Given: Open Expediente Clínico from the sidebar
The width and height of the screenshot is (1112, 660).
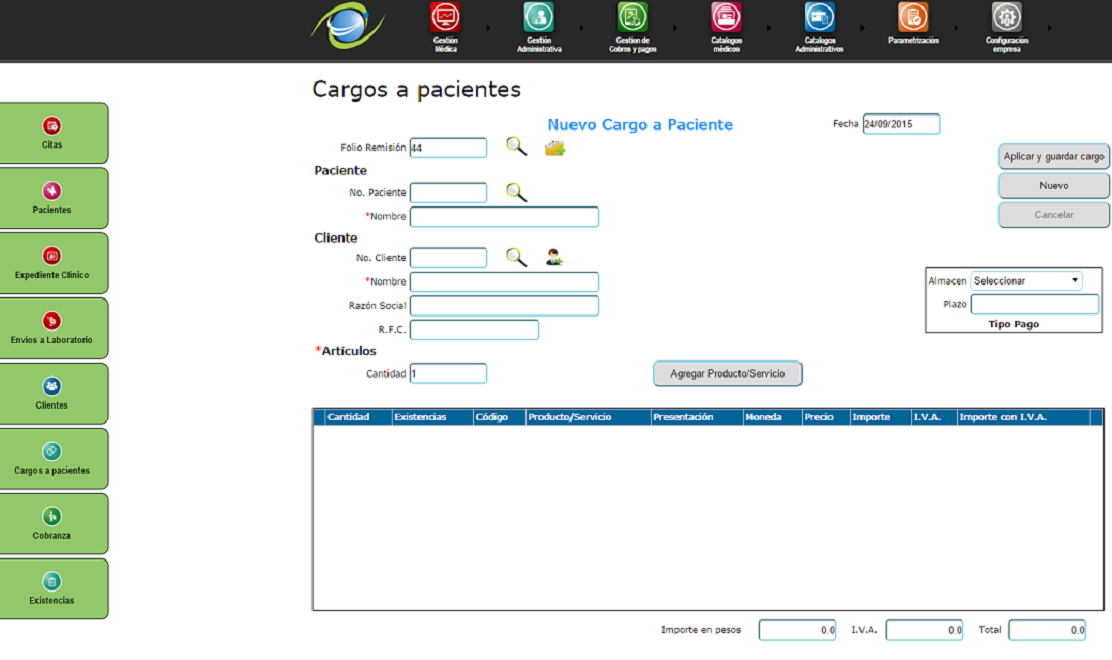Looking at the screenshot, I should [53, 264].
